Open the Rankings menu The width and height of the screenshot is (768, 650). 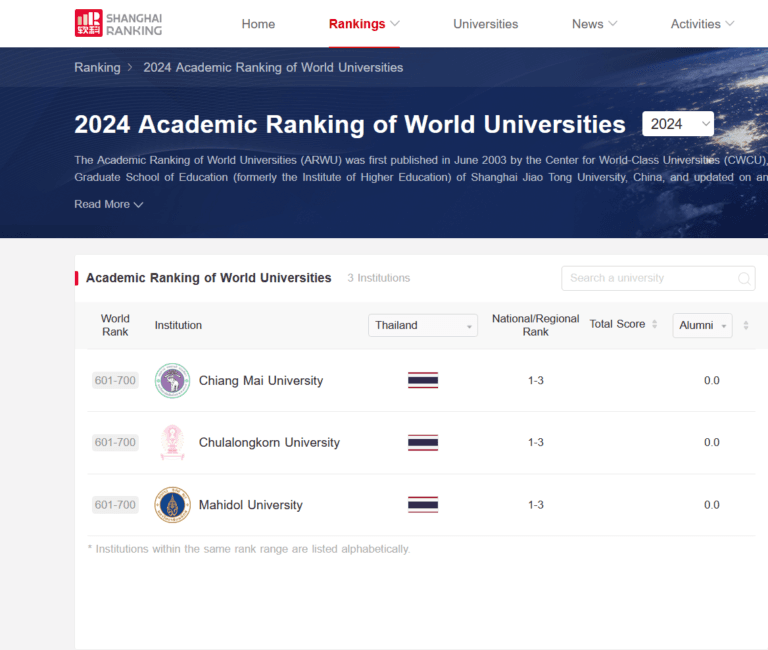click(x=364, y=24)
